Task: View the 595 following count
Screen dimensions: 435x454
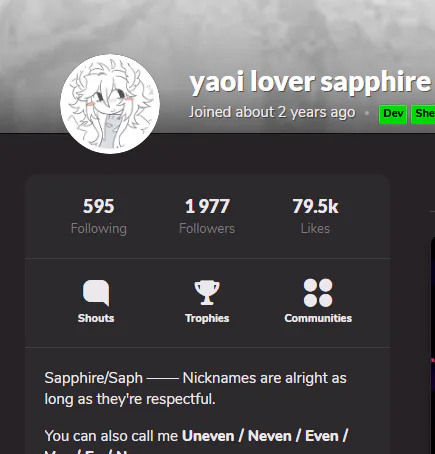Action: click(99, 206)
